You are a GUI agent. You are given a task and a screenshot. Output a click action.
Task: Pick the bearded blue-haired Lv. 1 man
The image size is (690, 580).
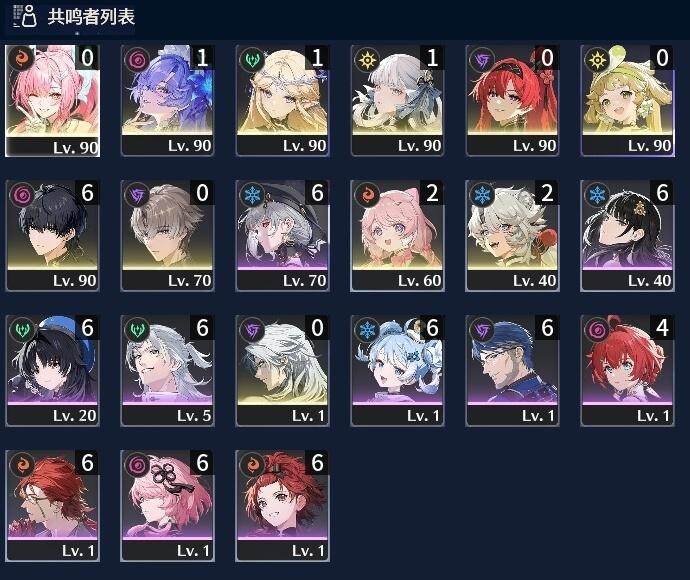(x=512, y=371)
